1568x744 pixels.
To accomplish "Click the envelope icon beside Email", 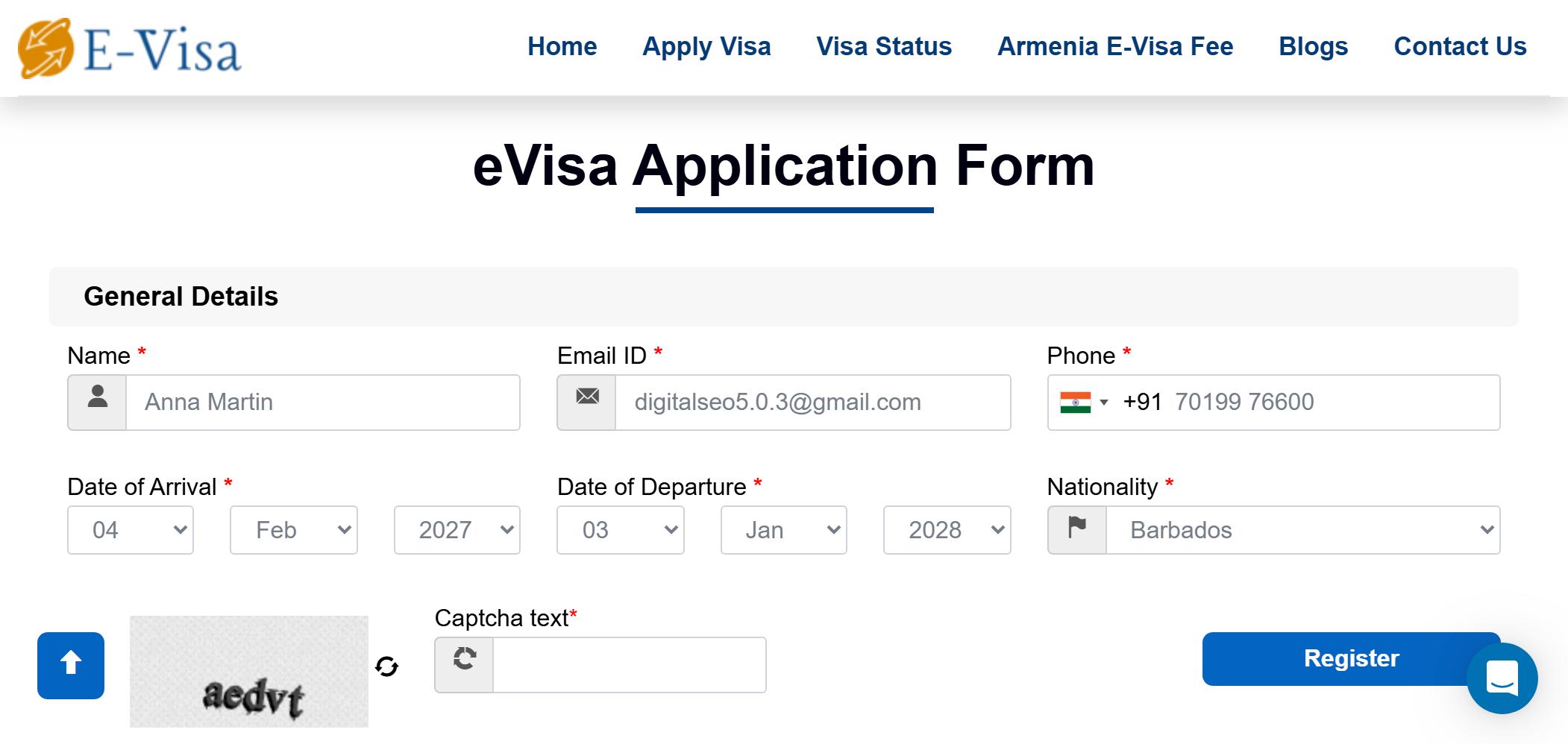I will 587,403.
